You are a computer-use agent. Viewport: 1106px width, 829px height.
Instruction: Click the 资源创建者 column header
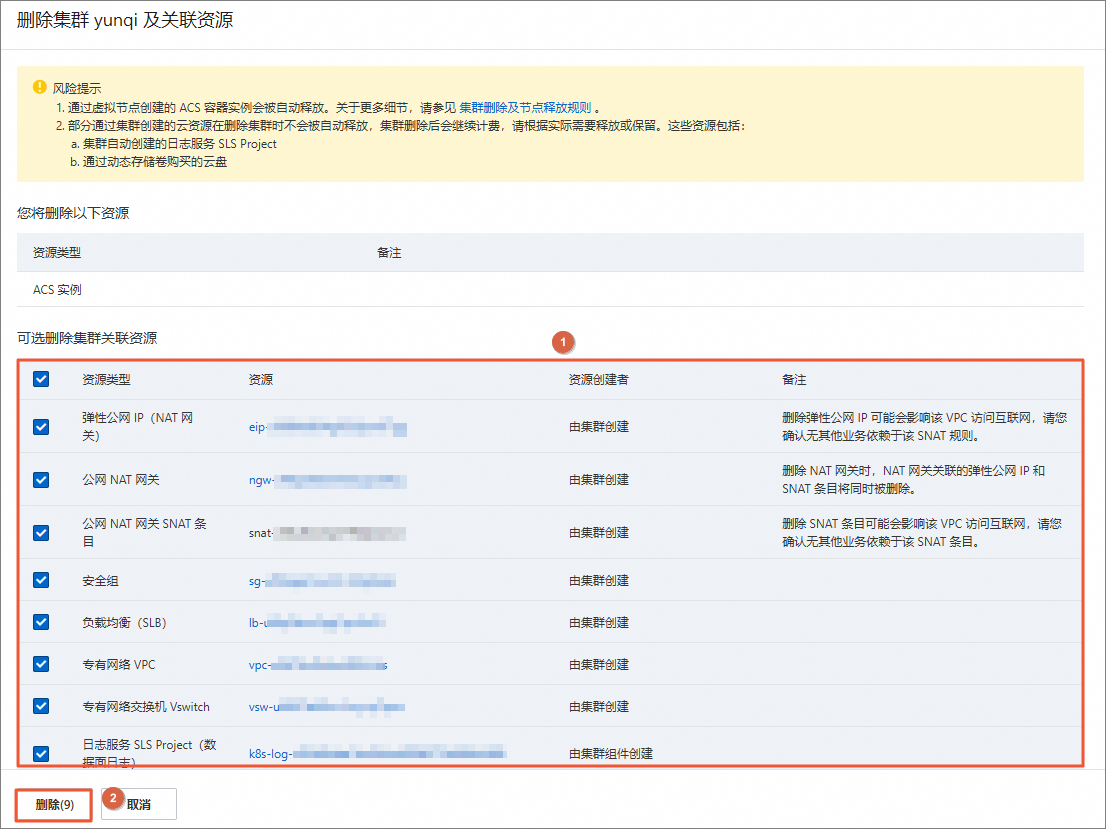[x=598, y=380]
